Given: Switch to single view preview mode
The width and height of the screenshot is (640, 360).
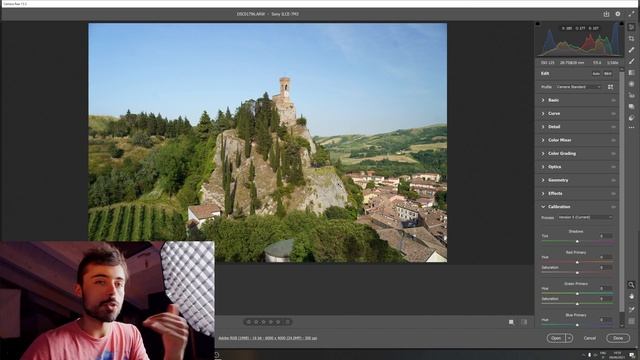Looking at the screenshot, I should pos(511,322).
